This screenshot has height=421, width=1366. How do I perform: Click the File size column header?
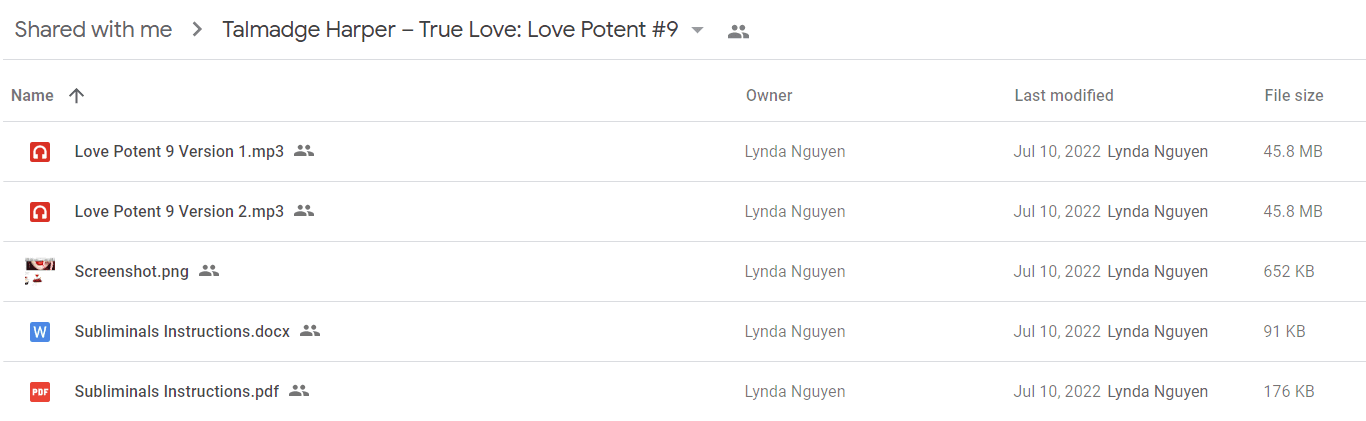click(x=1294, y=96)
